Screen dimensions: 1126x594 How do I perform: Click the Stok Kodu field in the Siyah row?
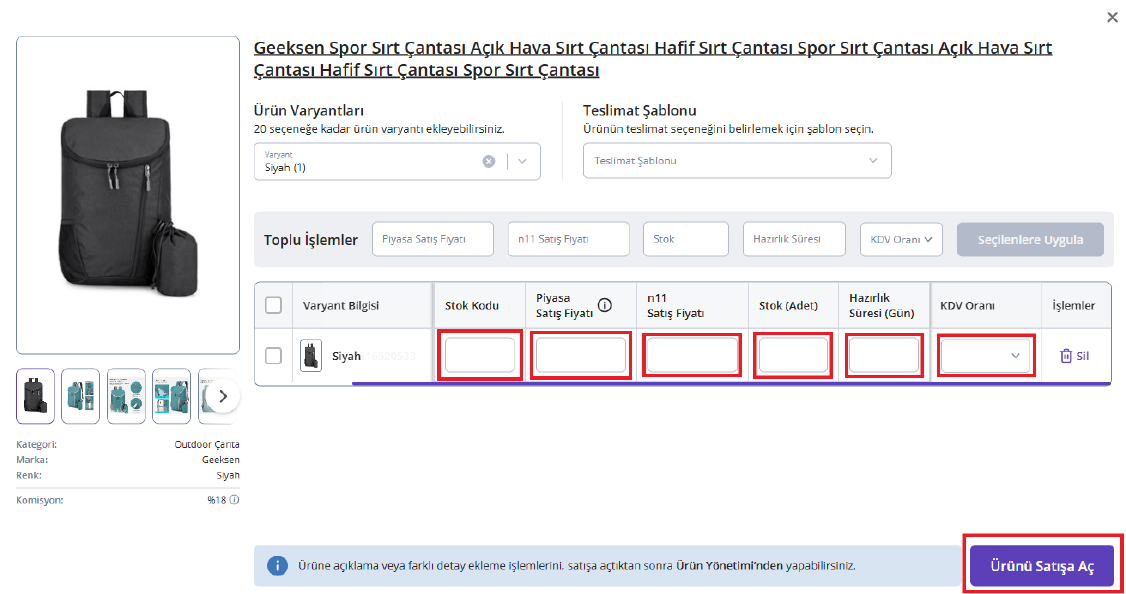click(x=480, y=356)
